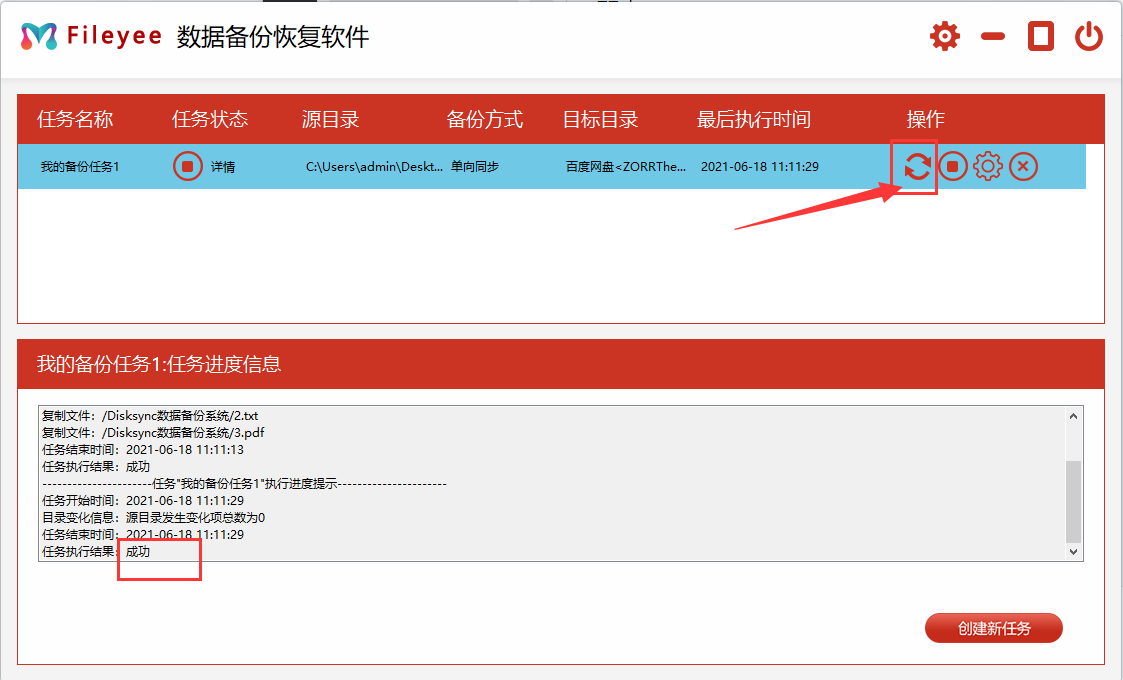Click the Fileyee logo icon

click(x=39, y=37)
